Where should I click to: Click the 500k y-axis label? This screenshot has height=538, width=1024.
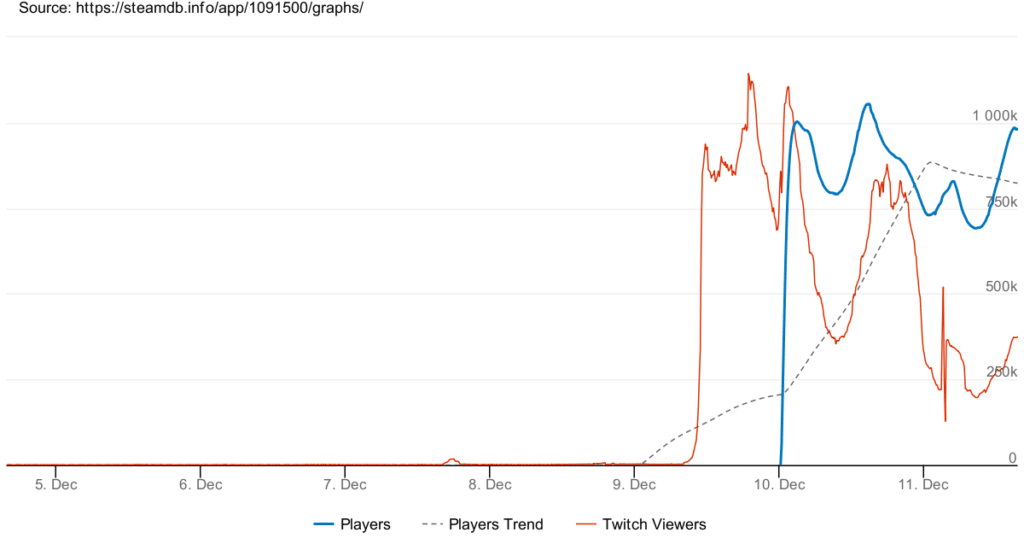(1001, 287)
